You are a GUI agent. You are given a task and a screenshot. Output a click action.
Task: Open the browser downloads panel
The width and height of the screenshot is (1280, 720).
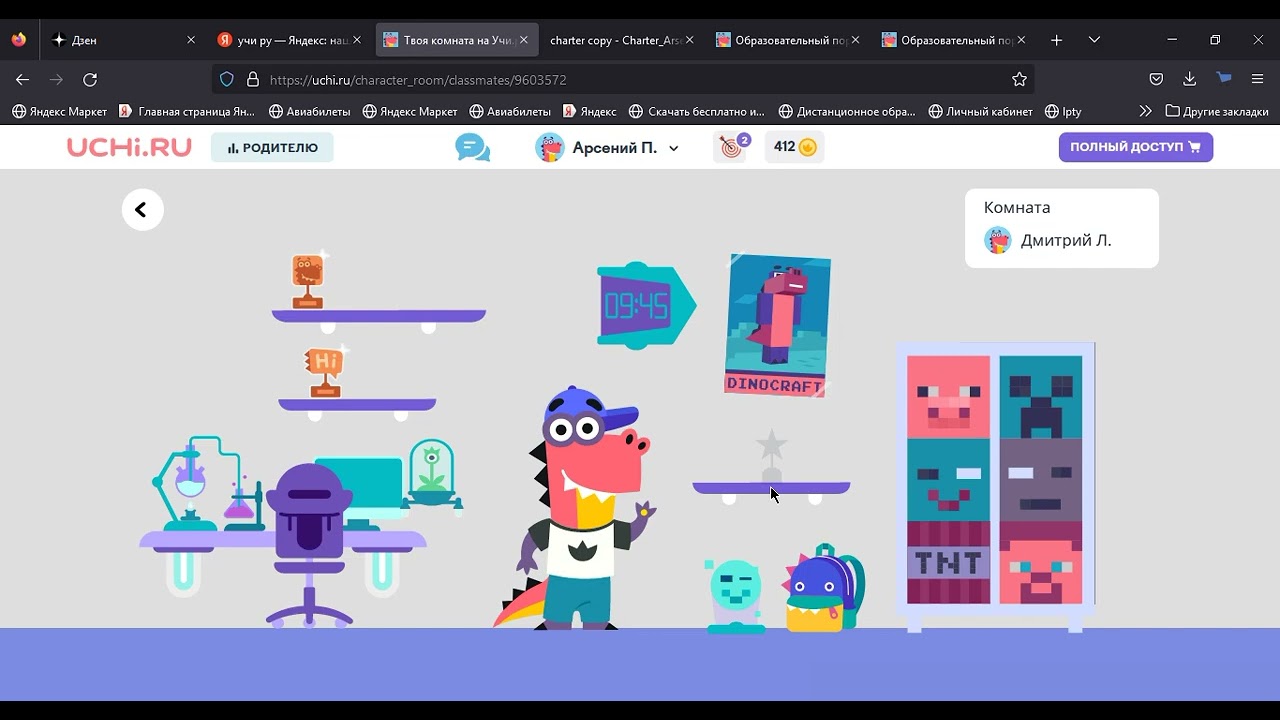click(1189, 79)
